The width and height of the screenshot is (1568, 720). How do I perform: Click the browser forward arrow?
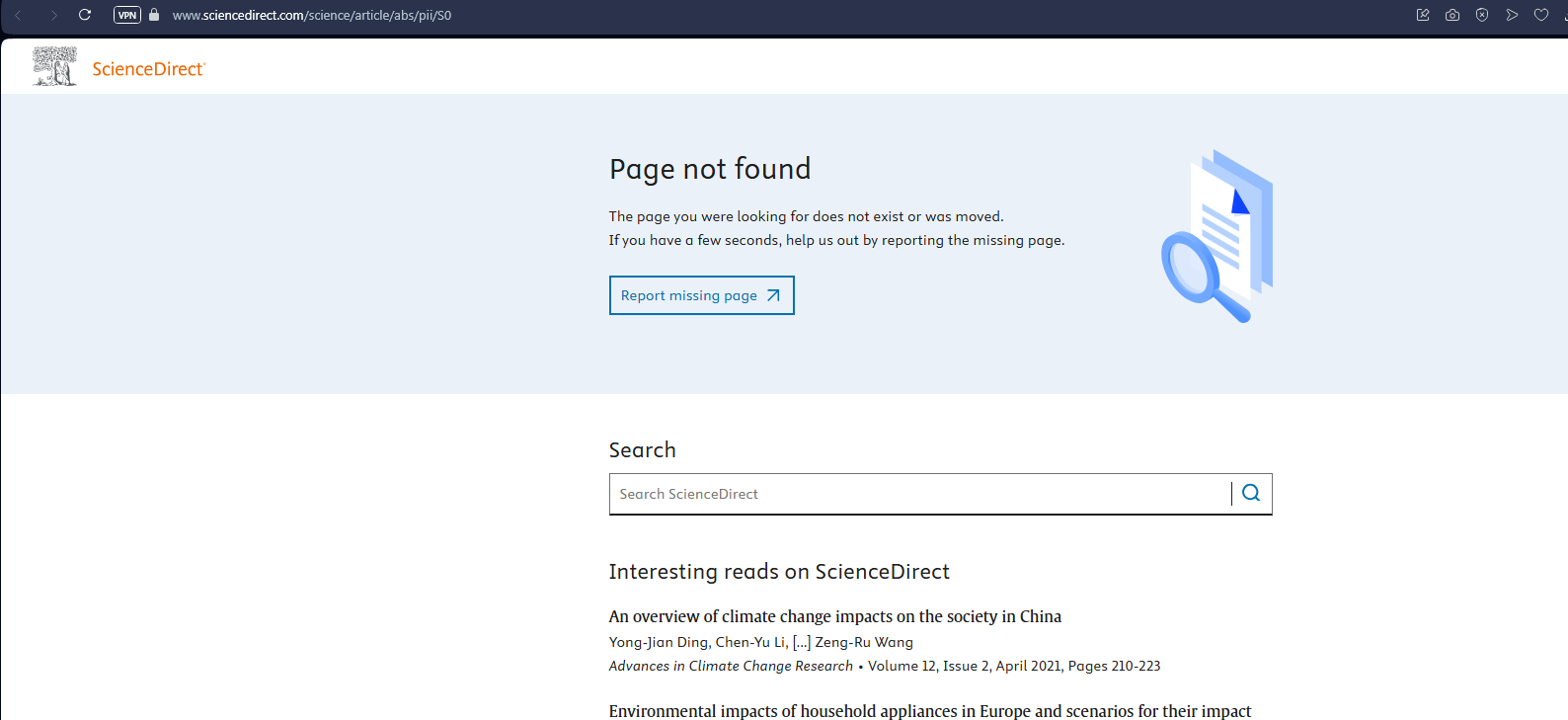[x=53, y=15]
